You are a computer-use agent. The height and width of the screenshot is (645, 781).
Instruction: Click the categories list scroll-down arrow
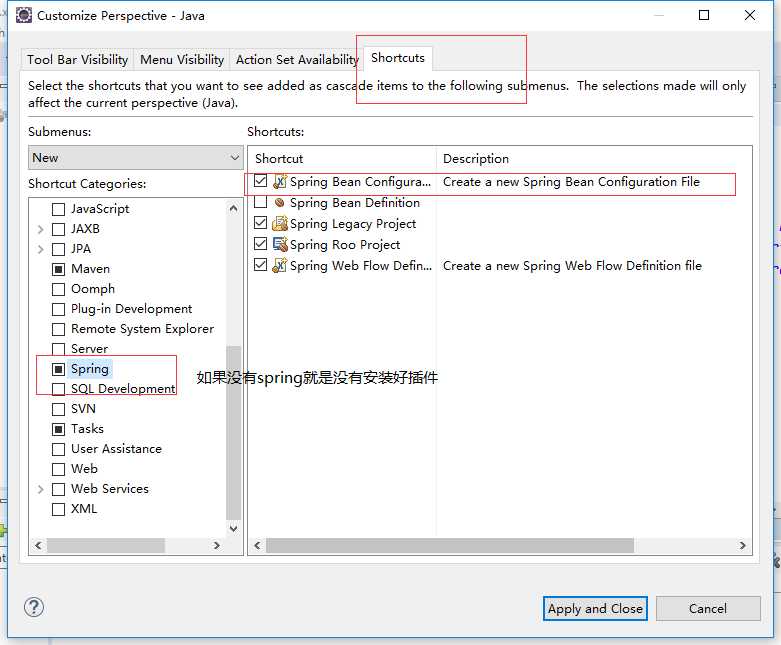point(233,528)
